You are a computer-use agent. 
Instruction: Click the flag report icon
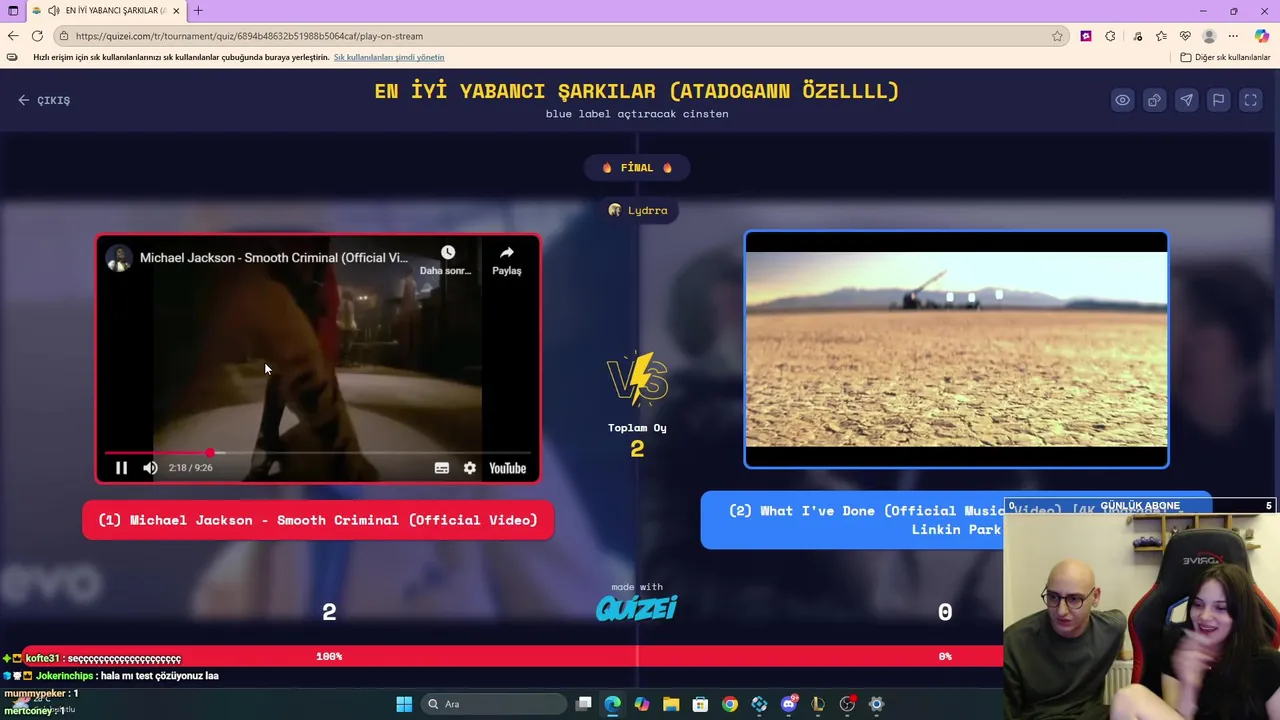point(1219,100)
